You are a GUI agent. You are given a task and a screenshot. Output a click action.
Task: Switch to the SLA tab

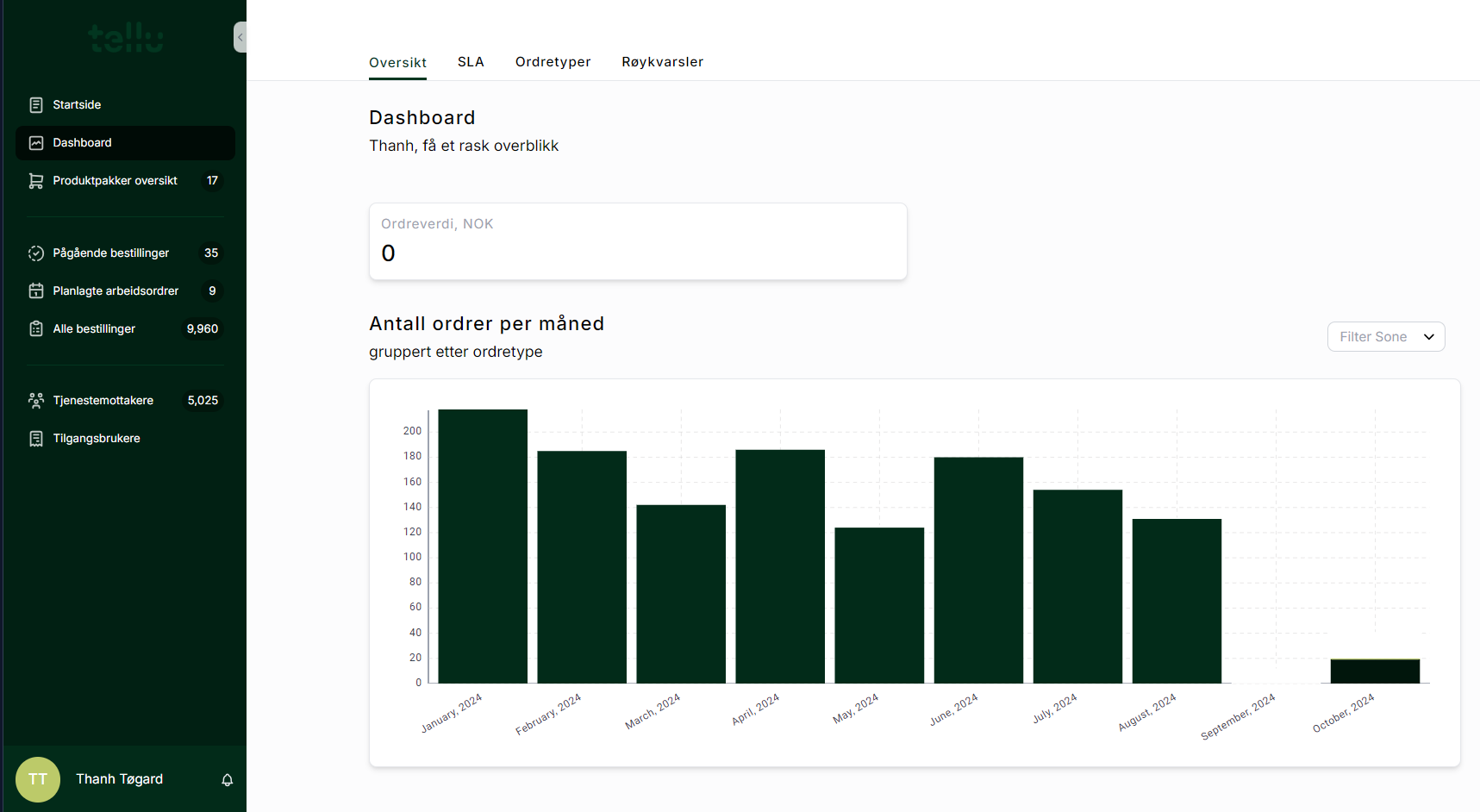click(x=471, y=62)
